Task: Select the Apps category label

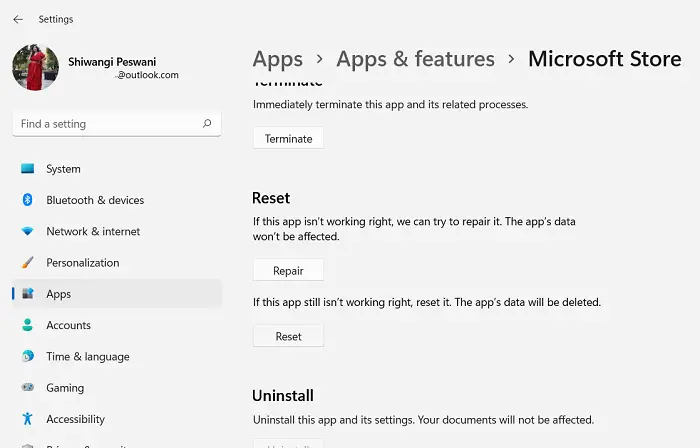Action: (x=58, y=294)
